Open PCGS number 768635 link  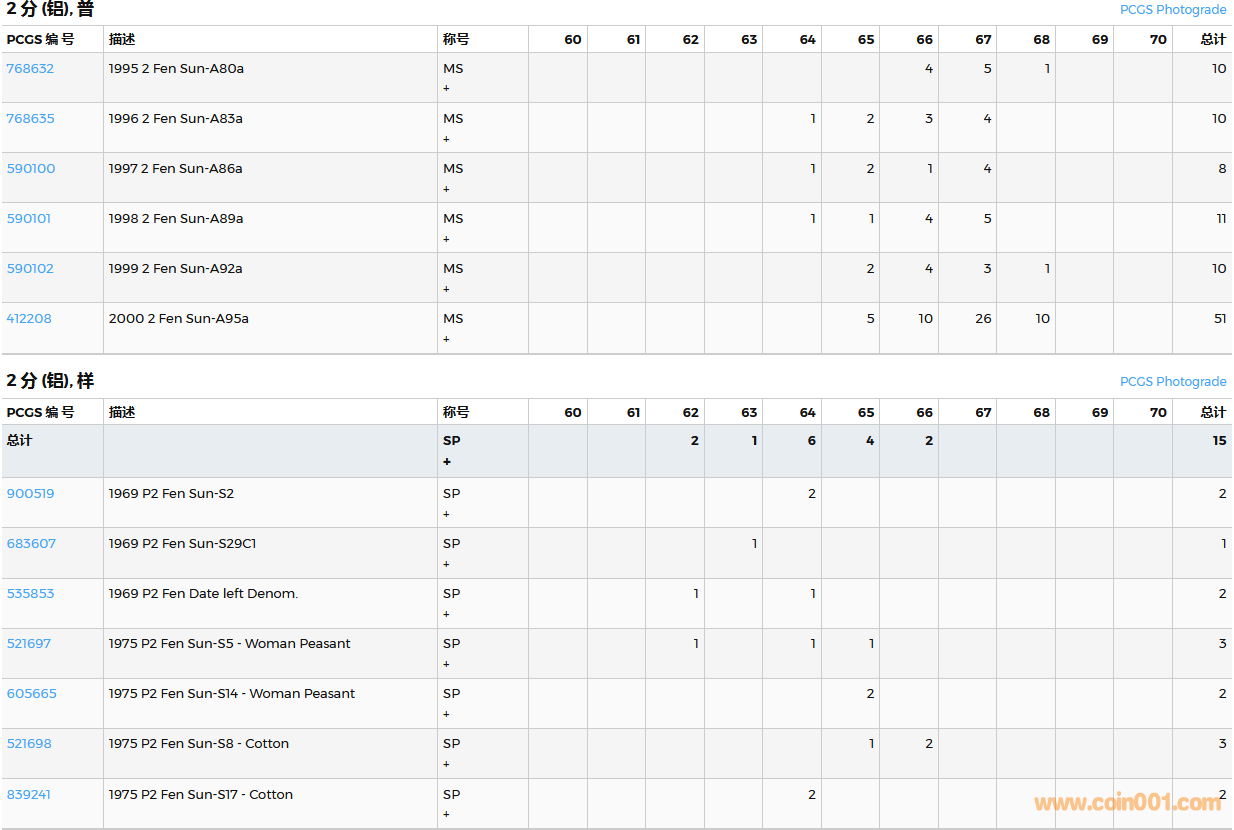coord(30,119)
